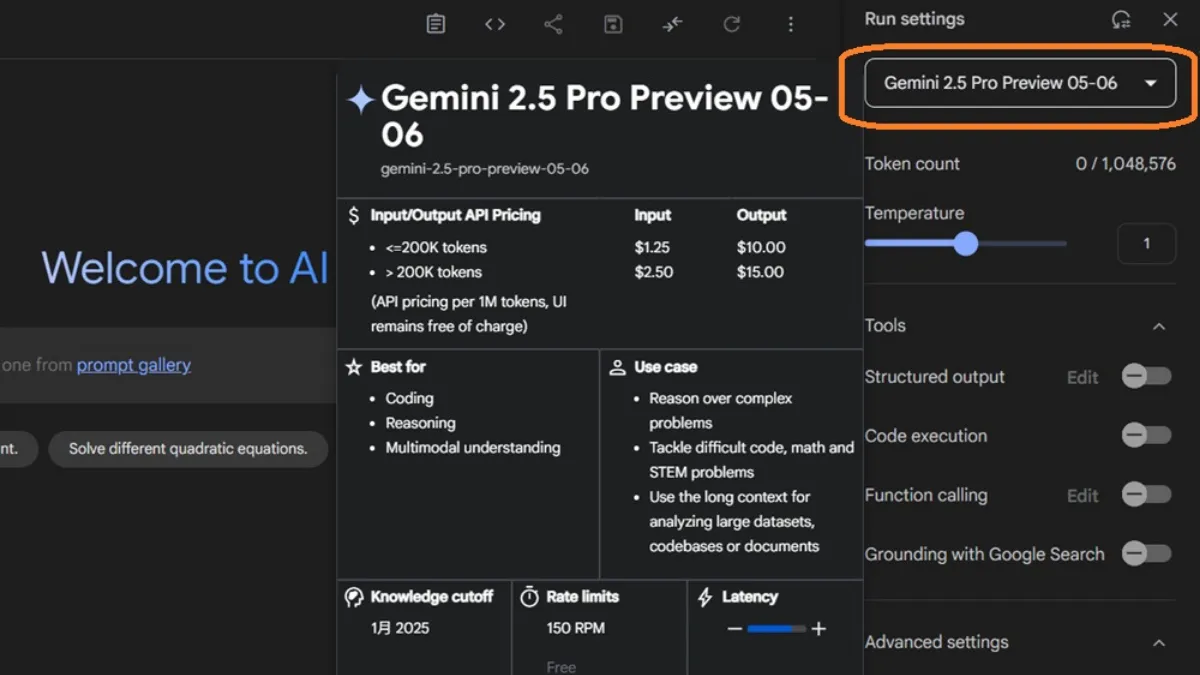This screenshot has width=1200, height=675.
Task: Click the '$10.00' output price
Action: click(x=761, y=247)
